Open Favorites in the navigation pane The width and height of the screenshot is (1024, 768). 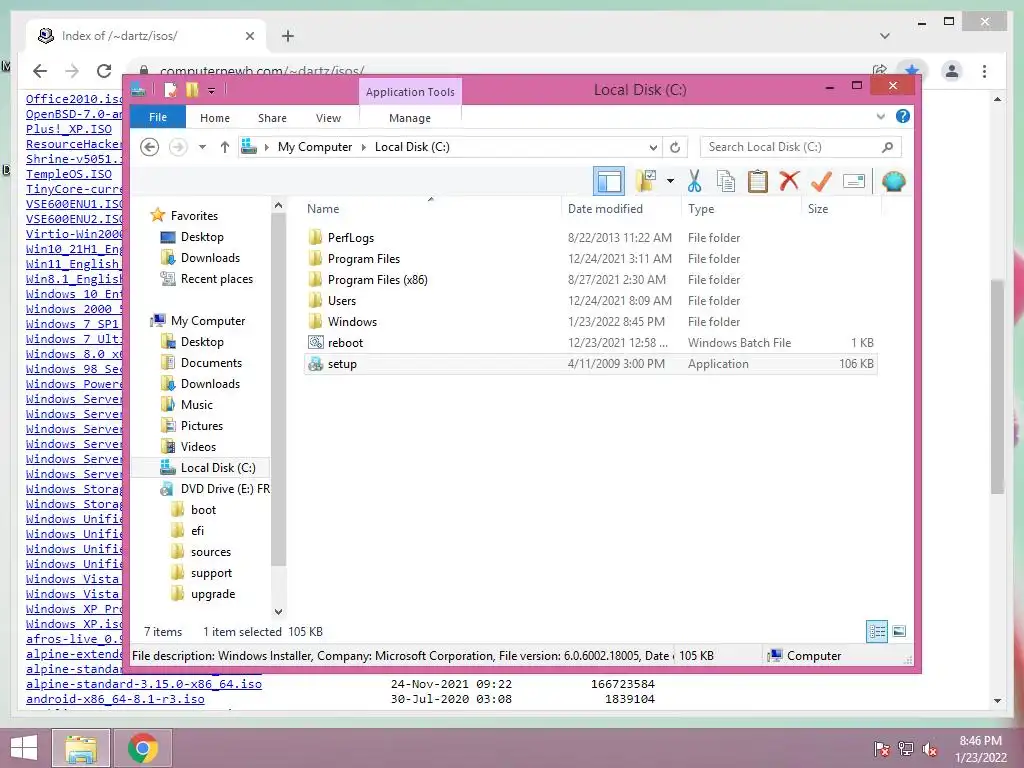tap(195, 216)
